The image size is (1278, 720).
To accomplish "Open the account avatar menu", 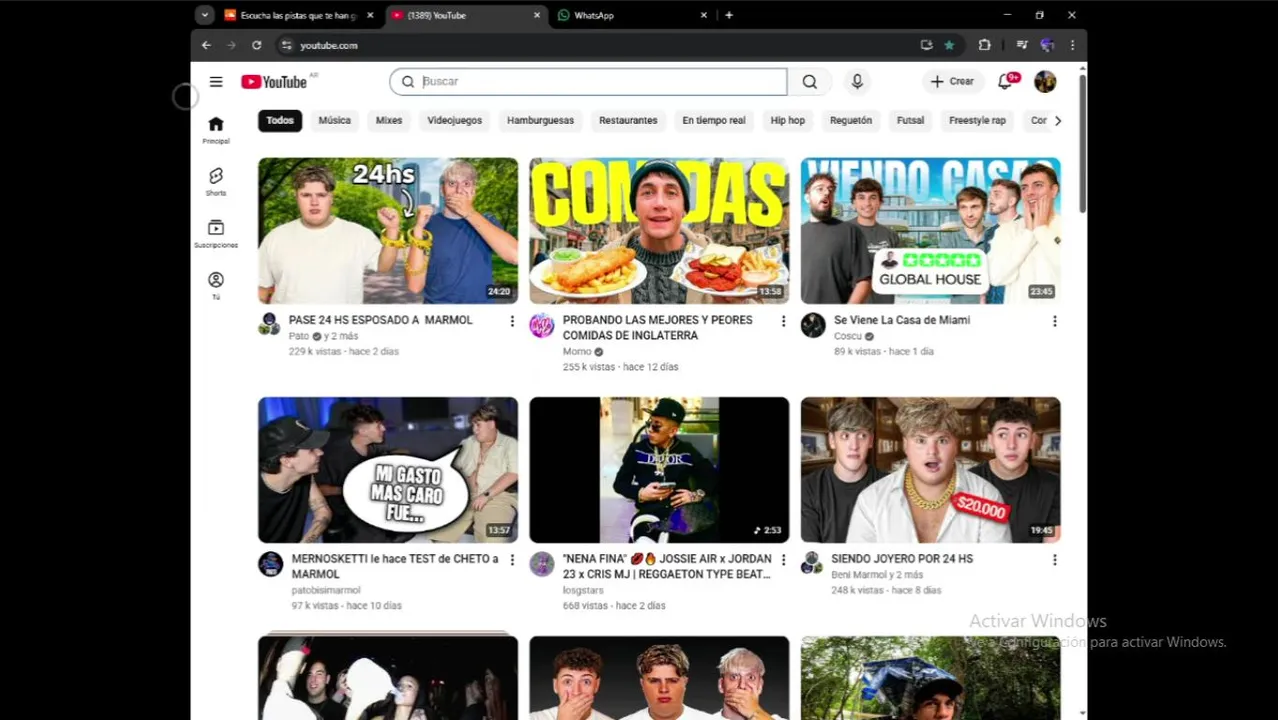I will click(1045, 82).
